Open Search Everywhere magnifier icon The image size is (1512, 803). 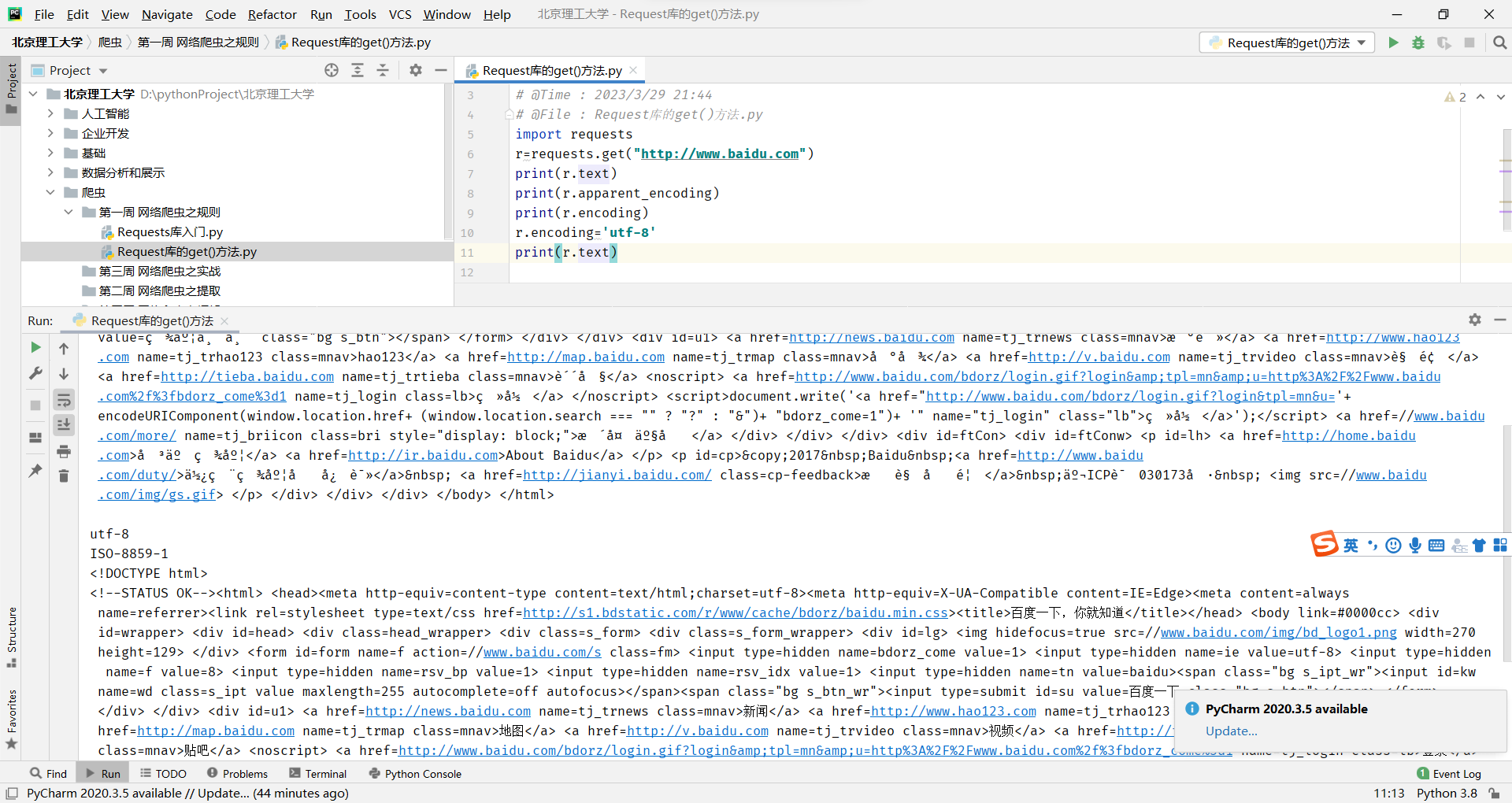click(x=1499, y=43)
